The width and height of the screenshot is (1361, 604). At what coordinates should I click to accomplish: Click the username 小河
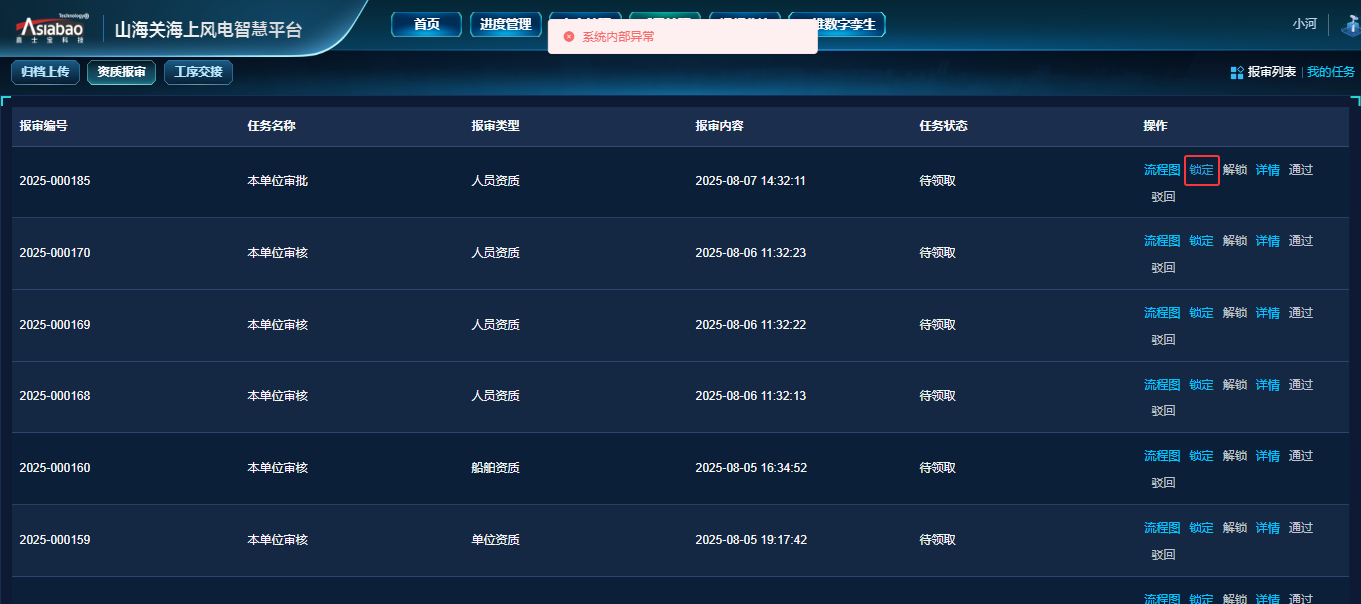1304,24
